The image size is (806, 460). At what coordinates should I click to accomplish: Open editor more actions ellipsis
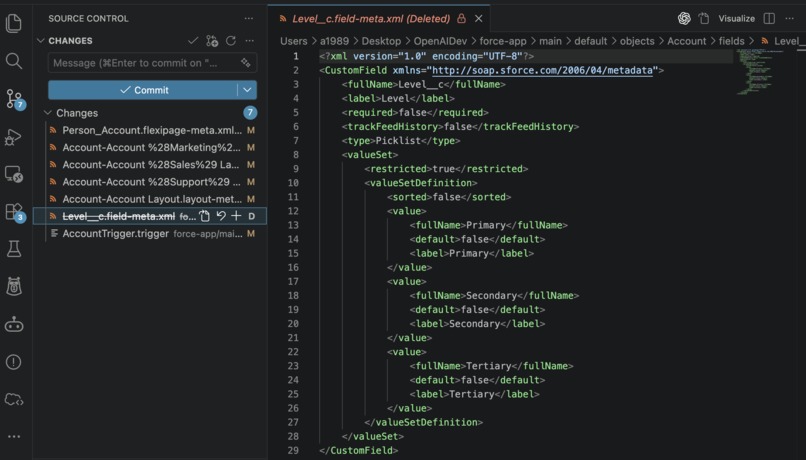[x=790, y=19]
